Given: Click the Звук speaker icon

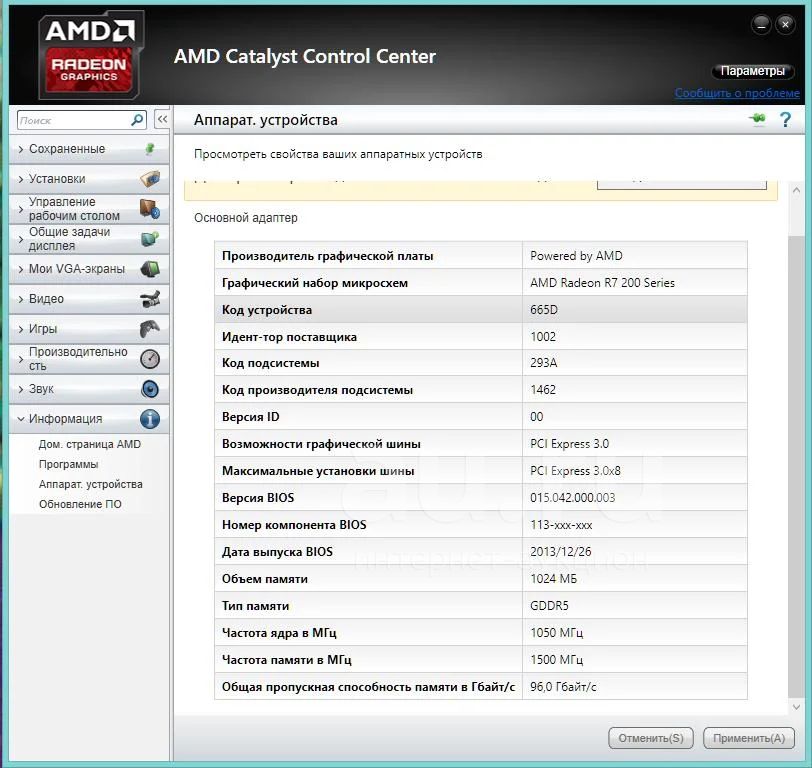Looking at the screenshot, I should [149, 389].
